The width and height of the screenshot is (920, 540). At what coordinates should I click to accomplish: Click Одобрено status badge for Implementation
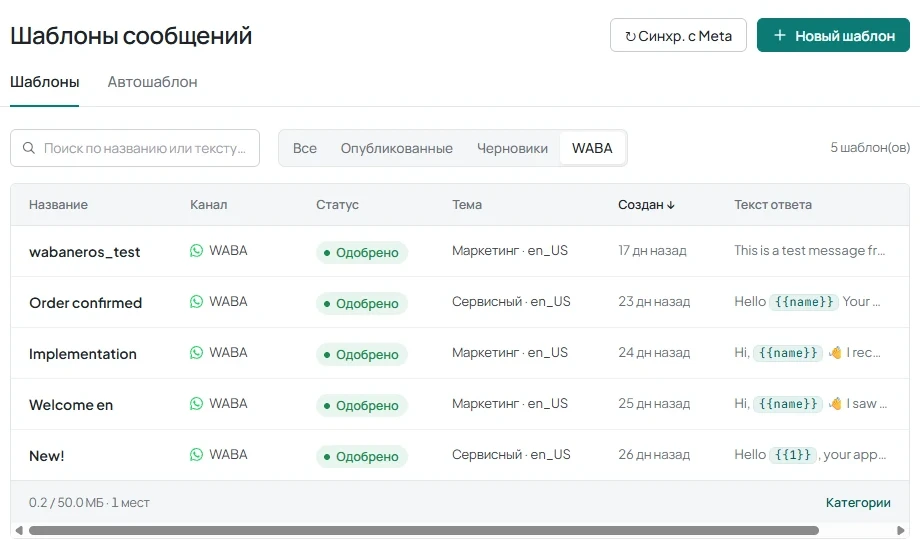tap(361, 355)
